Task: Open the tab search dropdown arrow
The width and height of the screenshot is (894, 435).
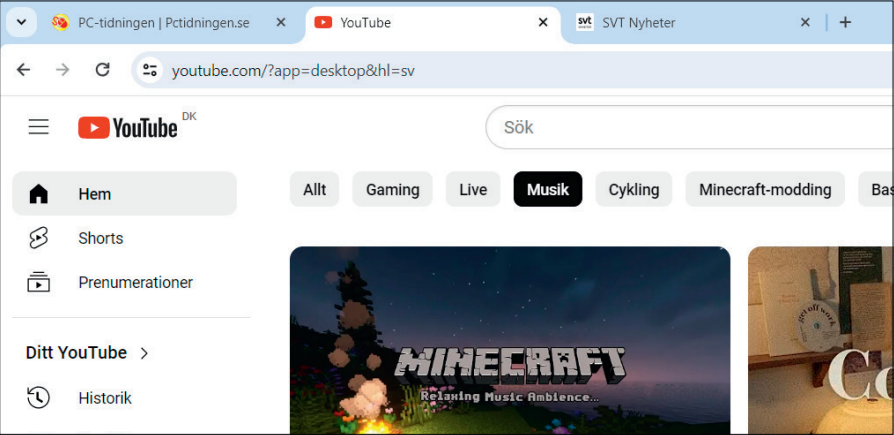Action: (x=22, y=23)
